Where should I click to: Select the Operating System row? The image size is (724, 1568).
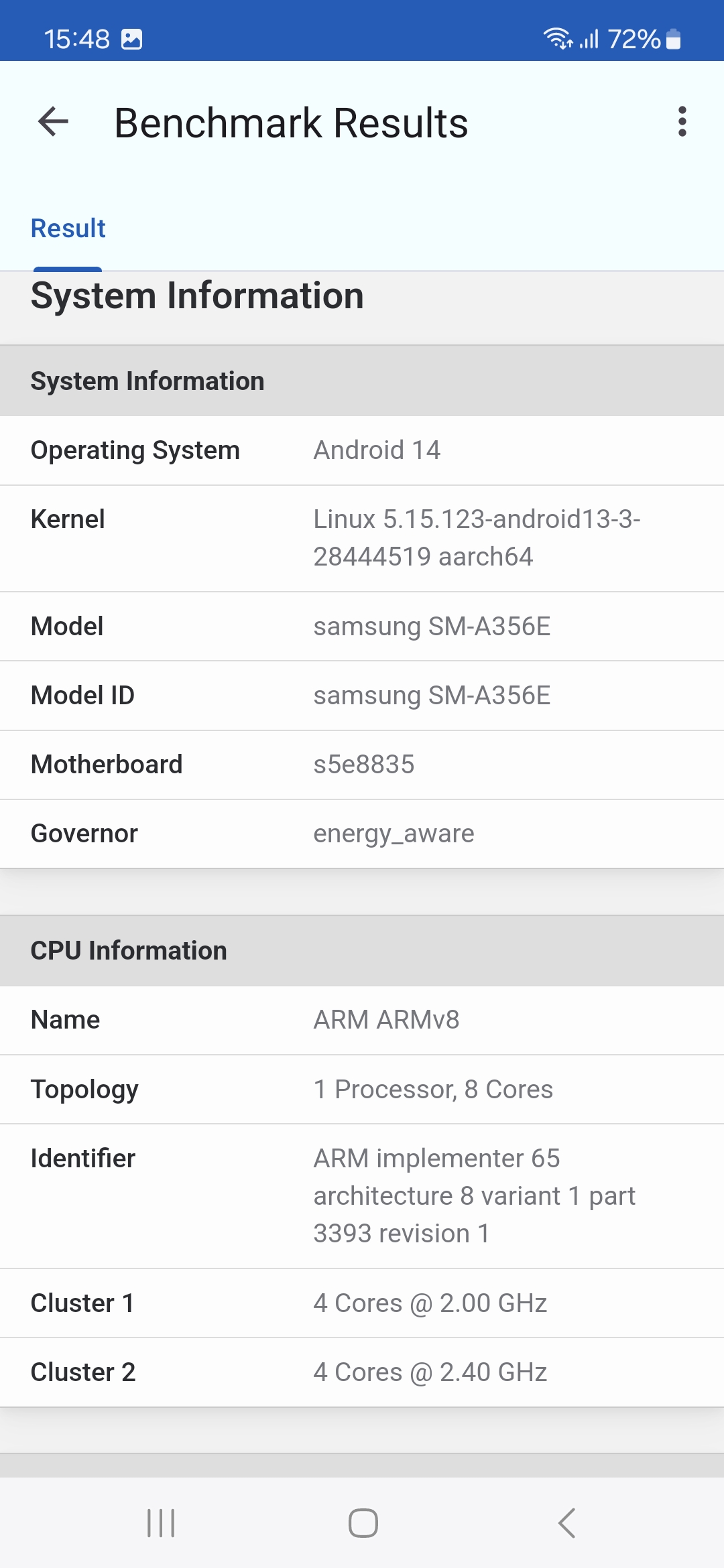(x=362, y=450)
